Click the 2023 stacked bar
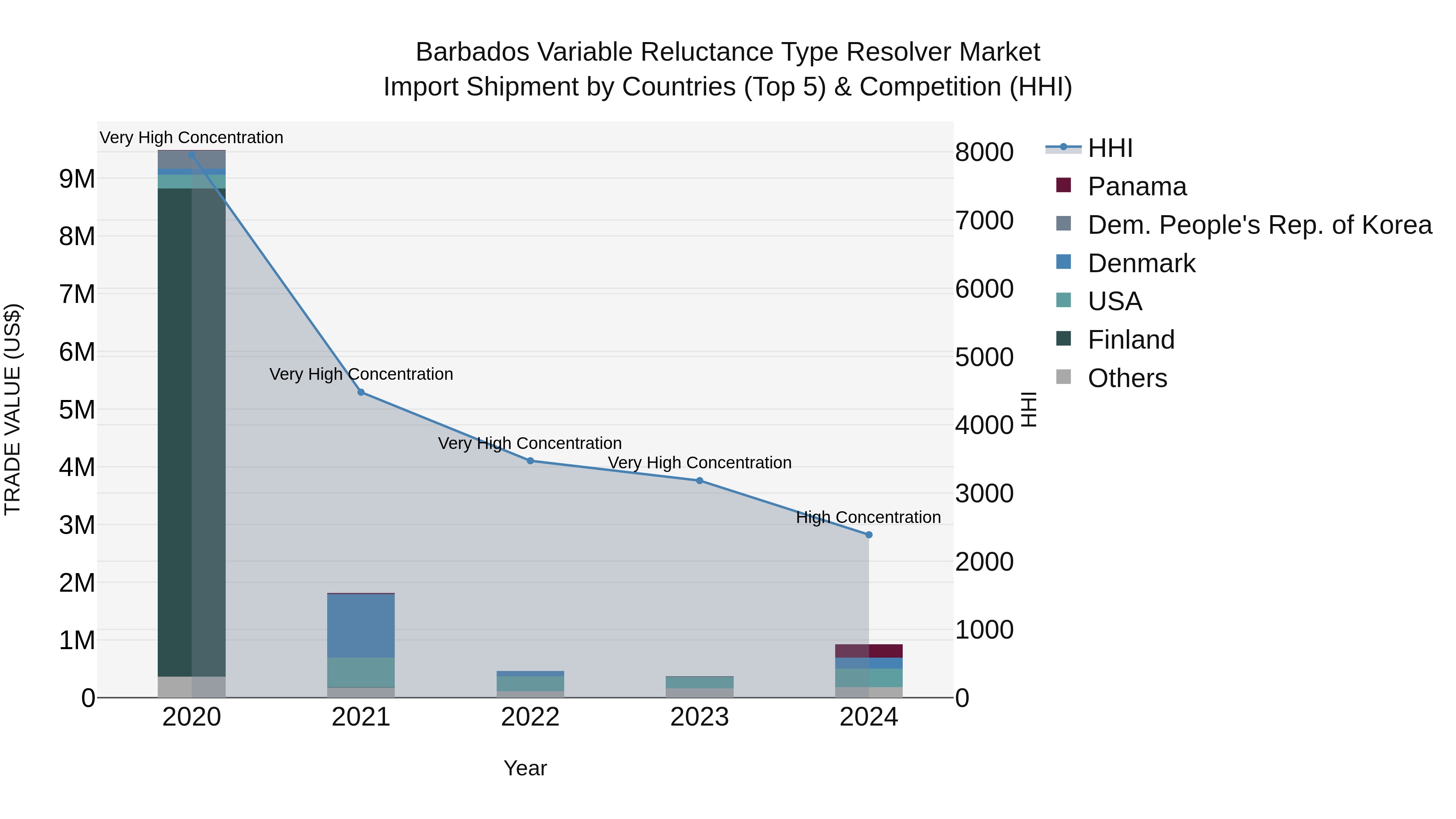Screen dimensions: 1456x819 click(x=700, y=687)
